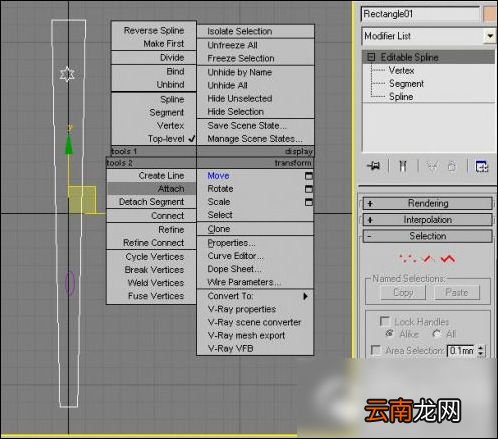Viewport: 498px width, 439px height.
Task: Select Spline in the modifier stack
Action: point(401,97)
